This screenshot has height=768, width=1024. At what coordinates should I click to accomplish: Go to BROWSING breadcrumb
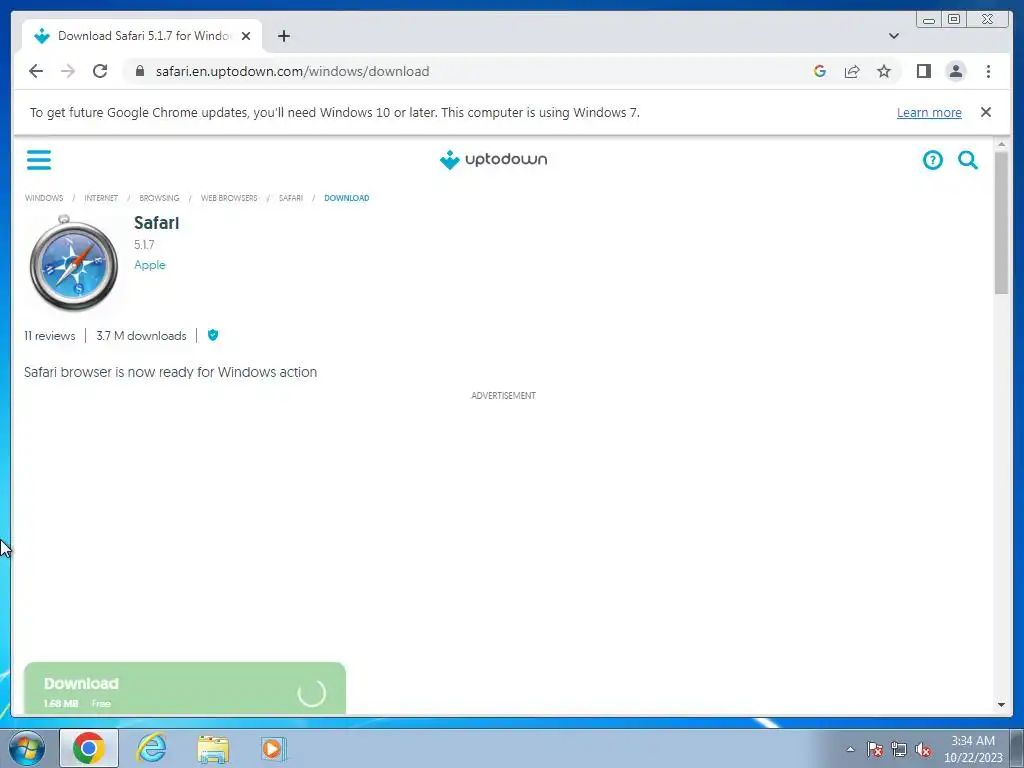pos(159,198)
